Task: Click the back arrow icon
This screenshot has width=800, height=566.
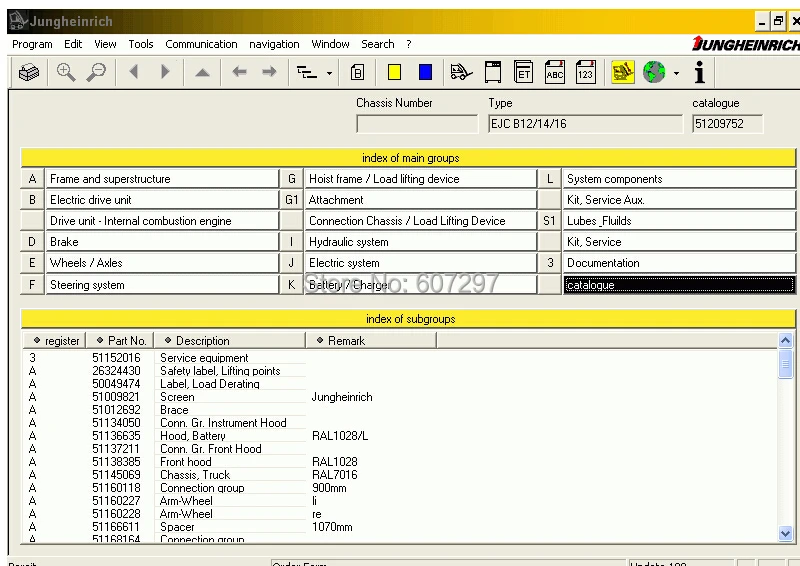Action: tap(239, 72)
